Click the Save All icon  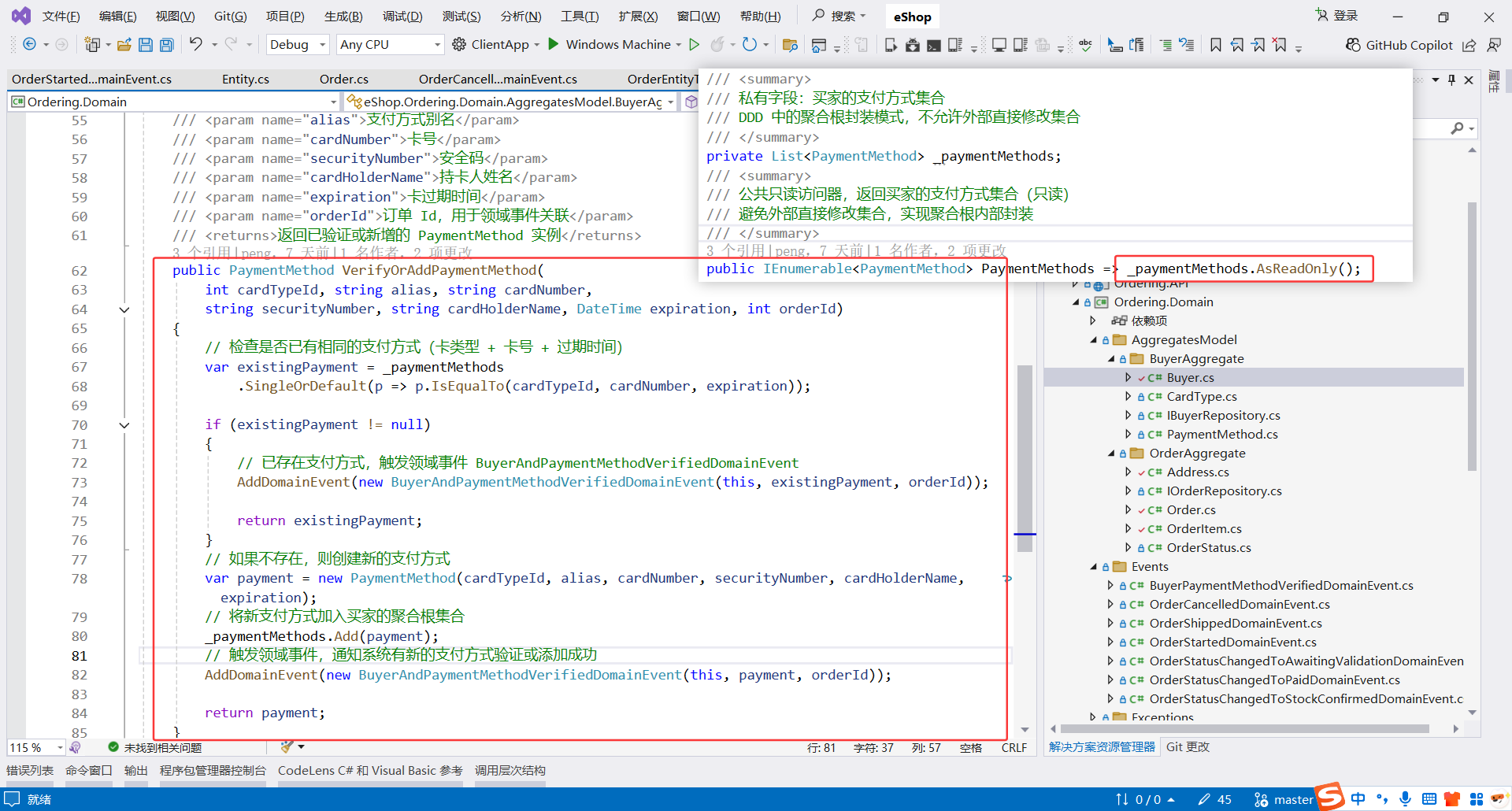tap(167, 45)
